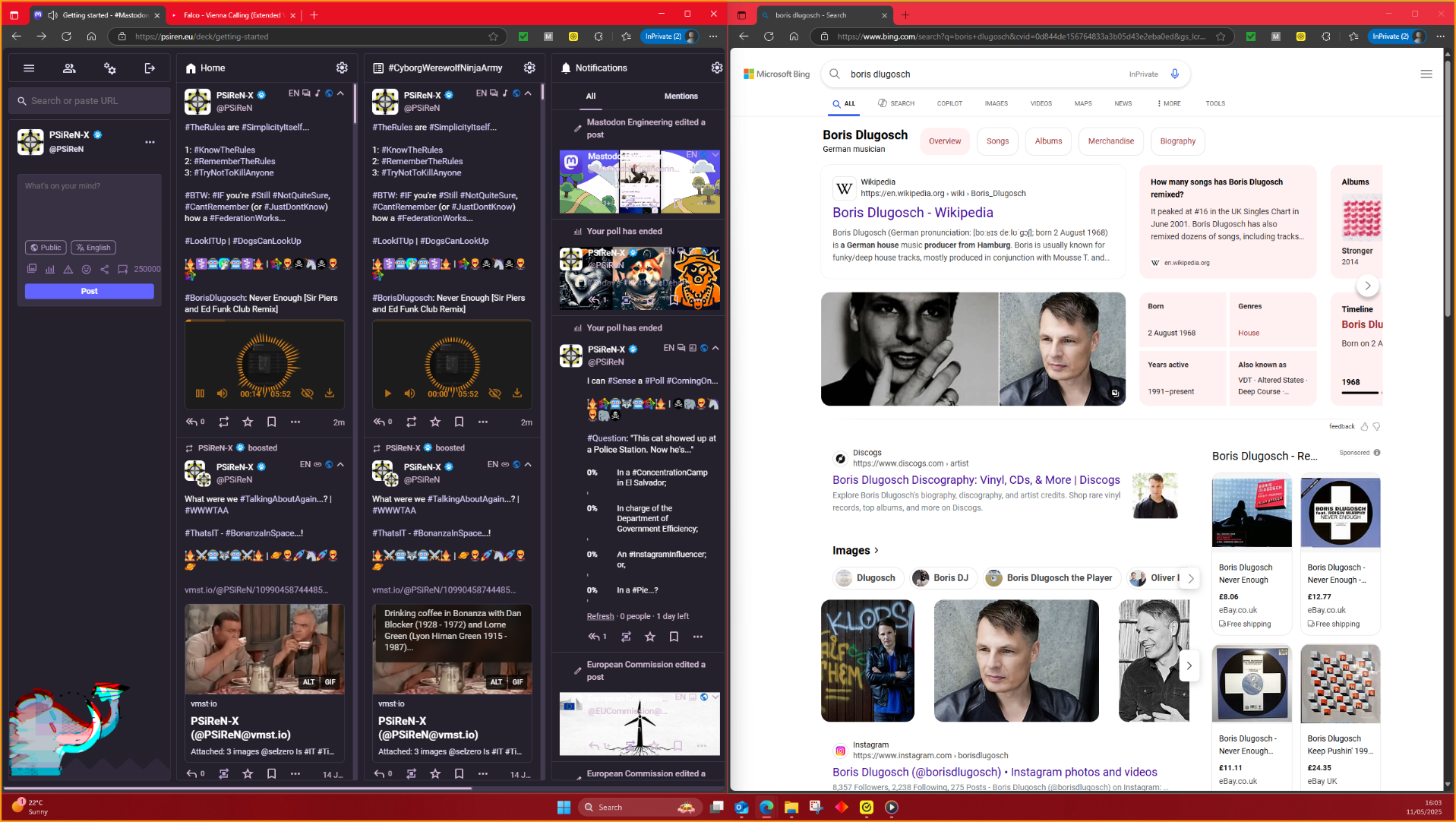Open More menu in Bing search tabs
The image size is (1456, 822).
click(x=1169, y=103)
